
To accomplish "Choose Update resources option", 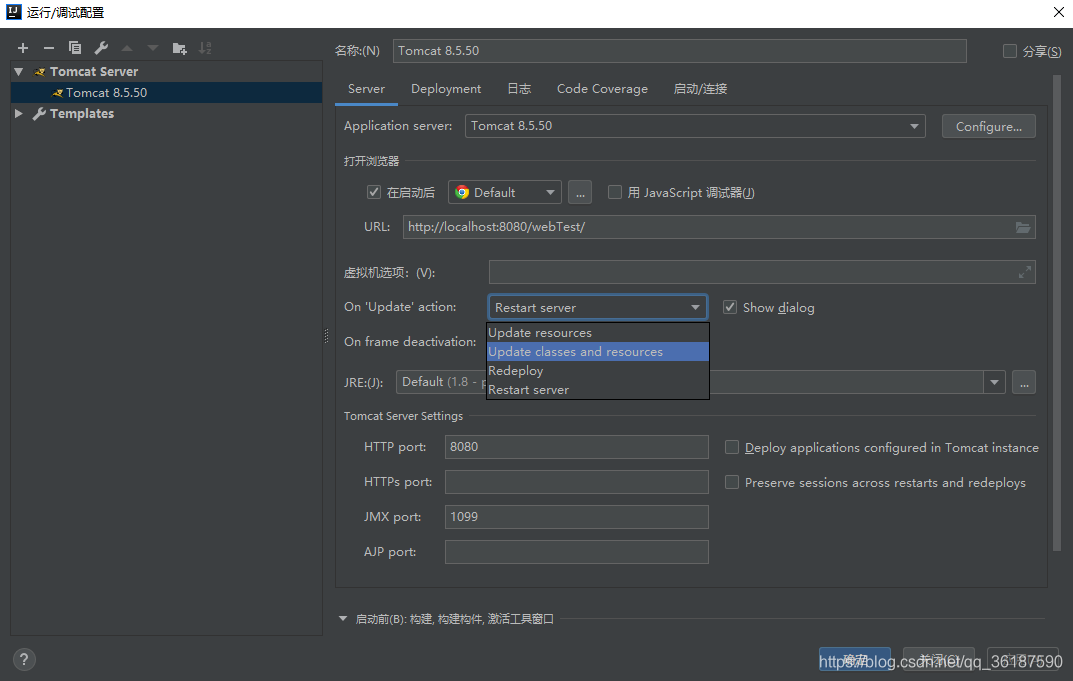I will (x=597, y=333).
